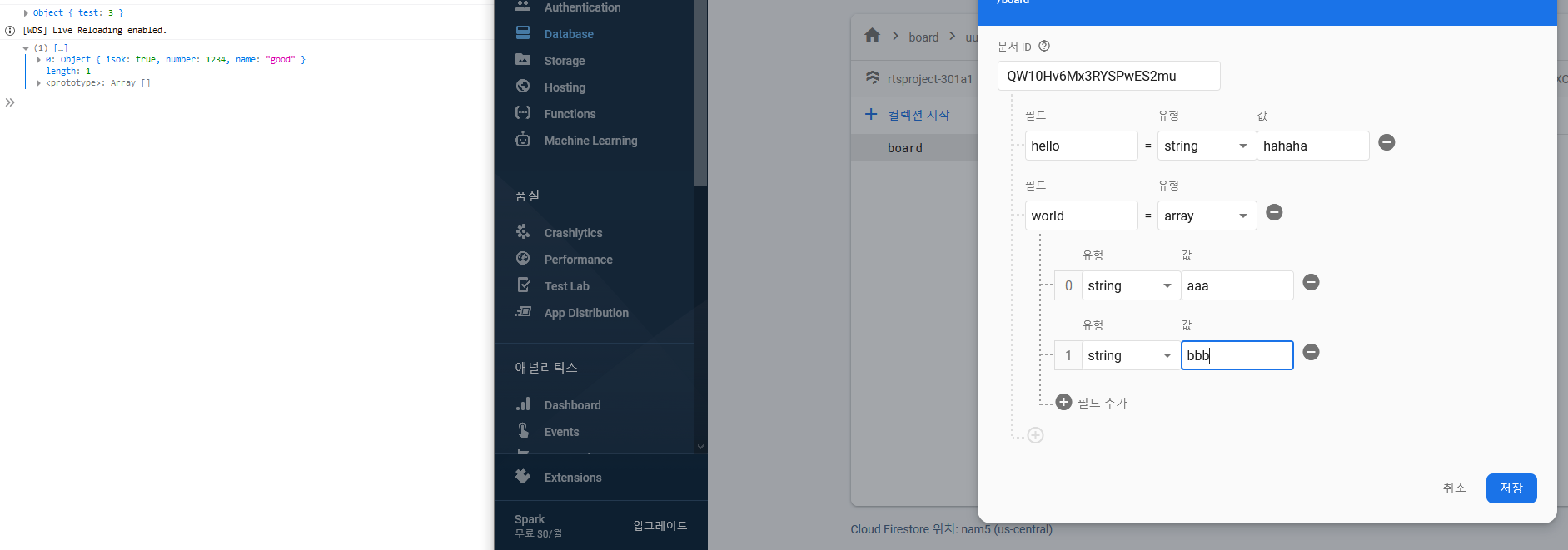Click the info icon beside the [WDS] message
The image size is (1568, 550).
(10, 31)
